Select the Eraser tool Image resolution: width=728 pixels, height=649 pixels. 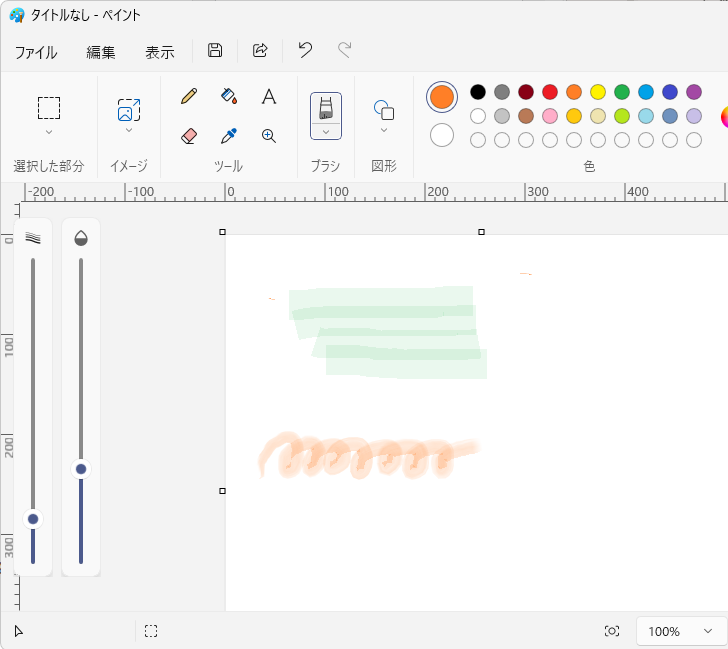click(x=189, y=135)
